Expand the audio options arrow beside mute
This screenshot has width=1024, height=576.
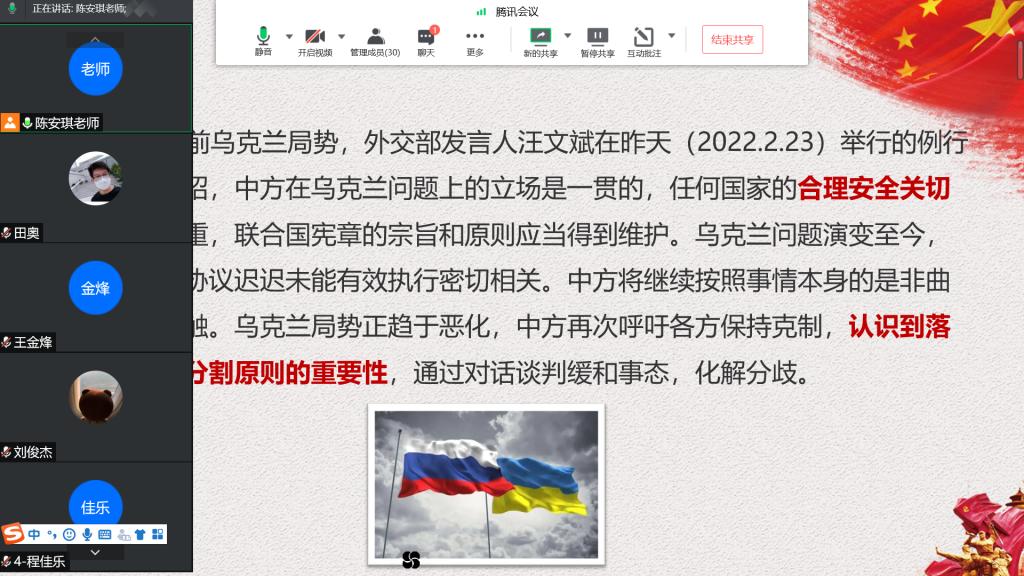(289, 36)
